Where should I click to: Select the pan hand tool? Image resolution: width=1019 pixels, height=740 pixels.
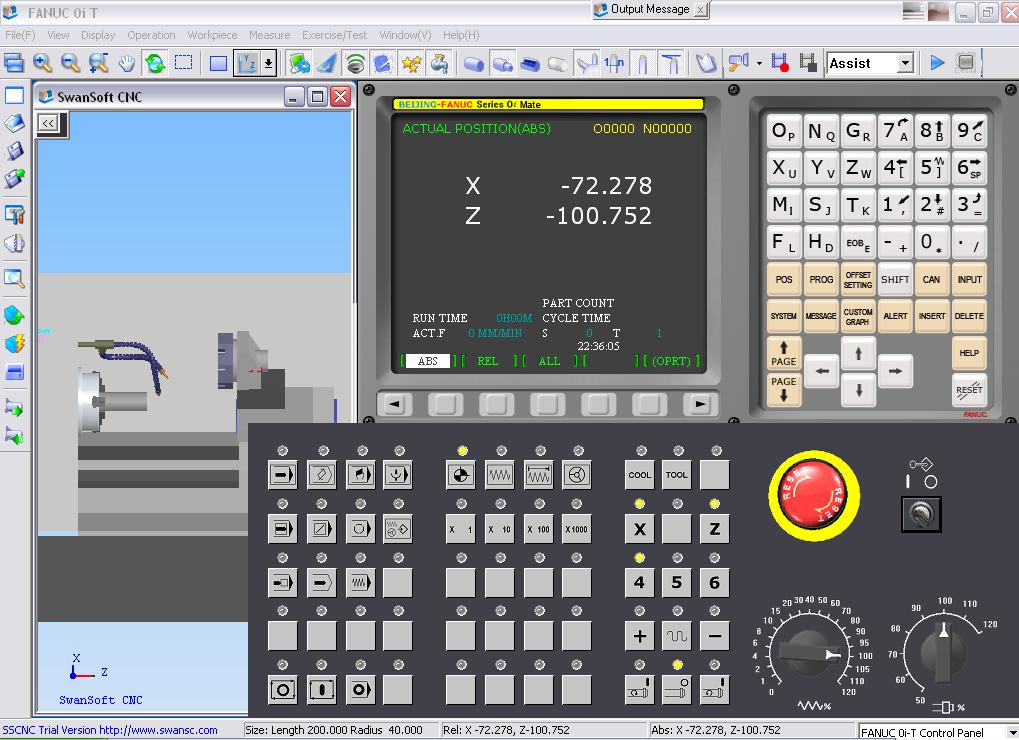click(x=127, y=63)
